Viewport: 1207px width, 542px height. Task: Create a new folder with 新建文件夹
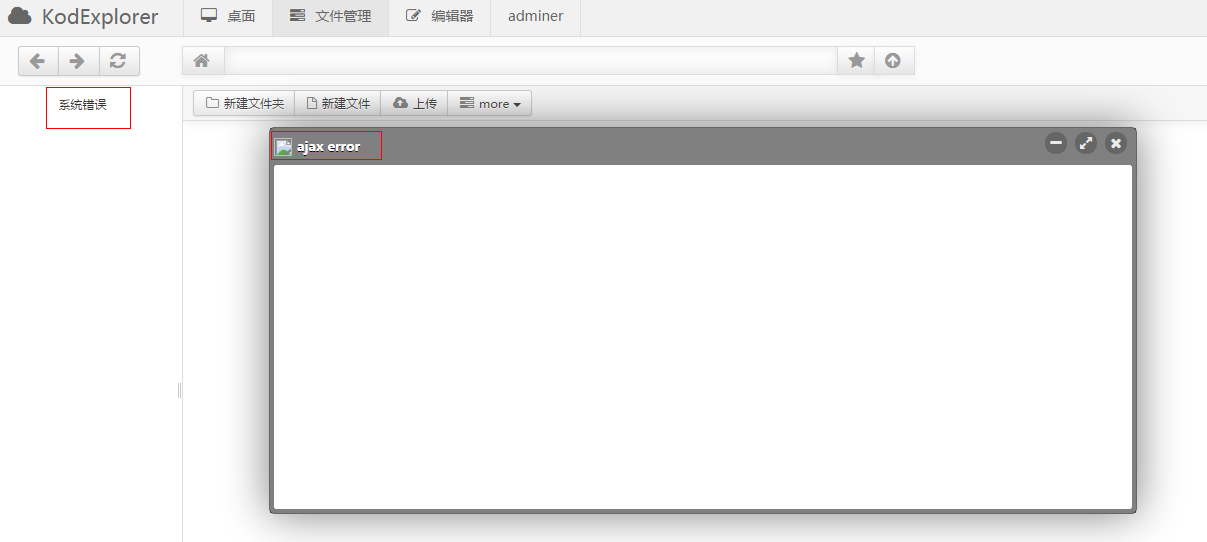click(x=244, y=104)
